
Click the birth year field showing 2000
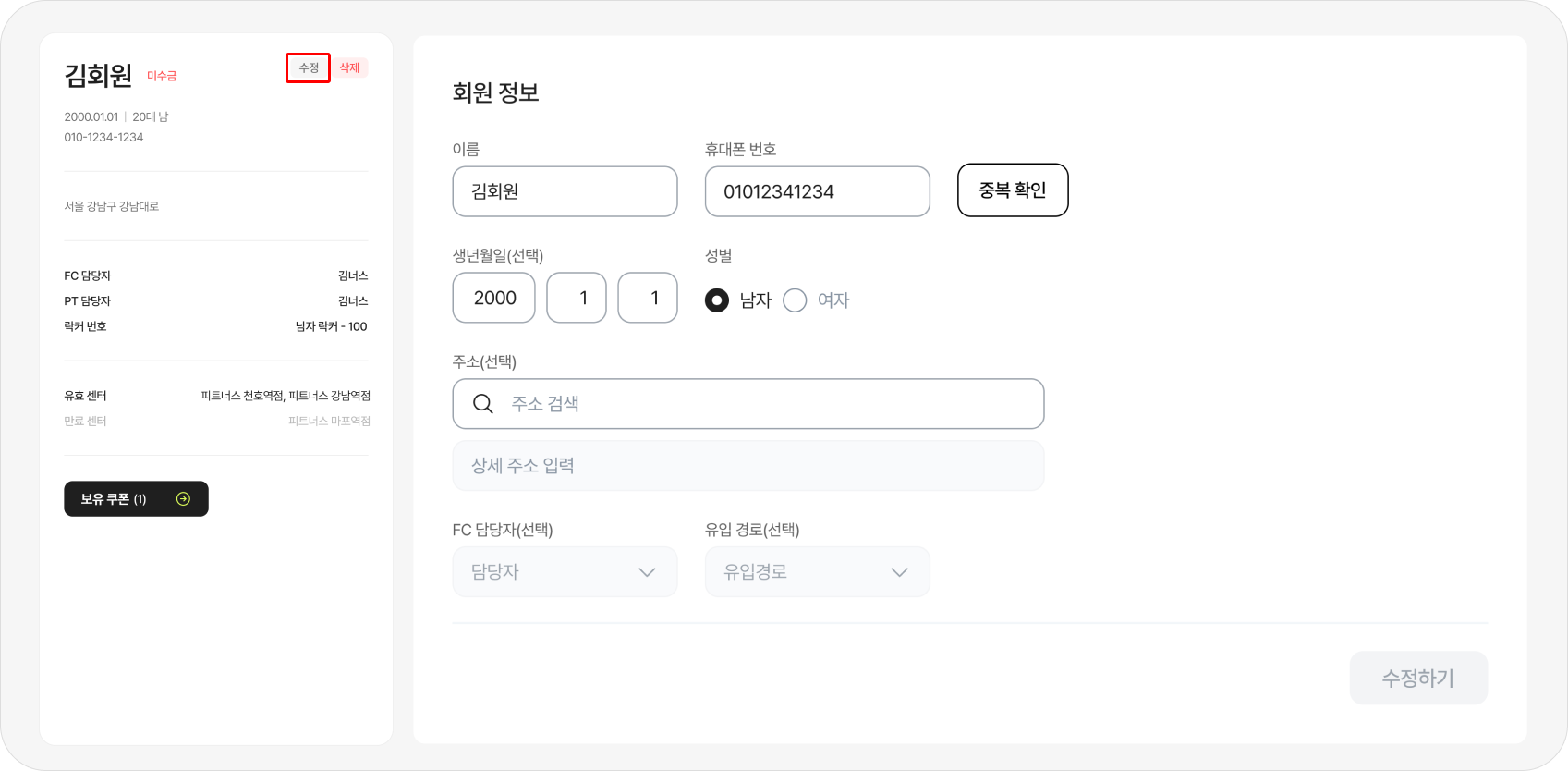click(x=493, y=298)
